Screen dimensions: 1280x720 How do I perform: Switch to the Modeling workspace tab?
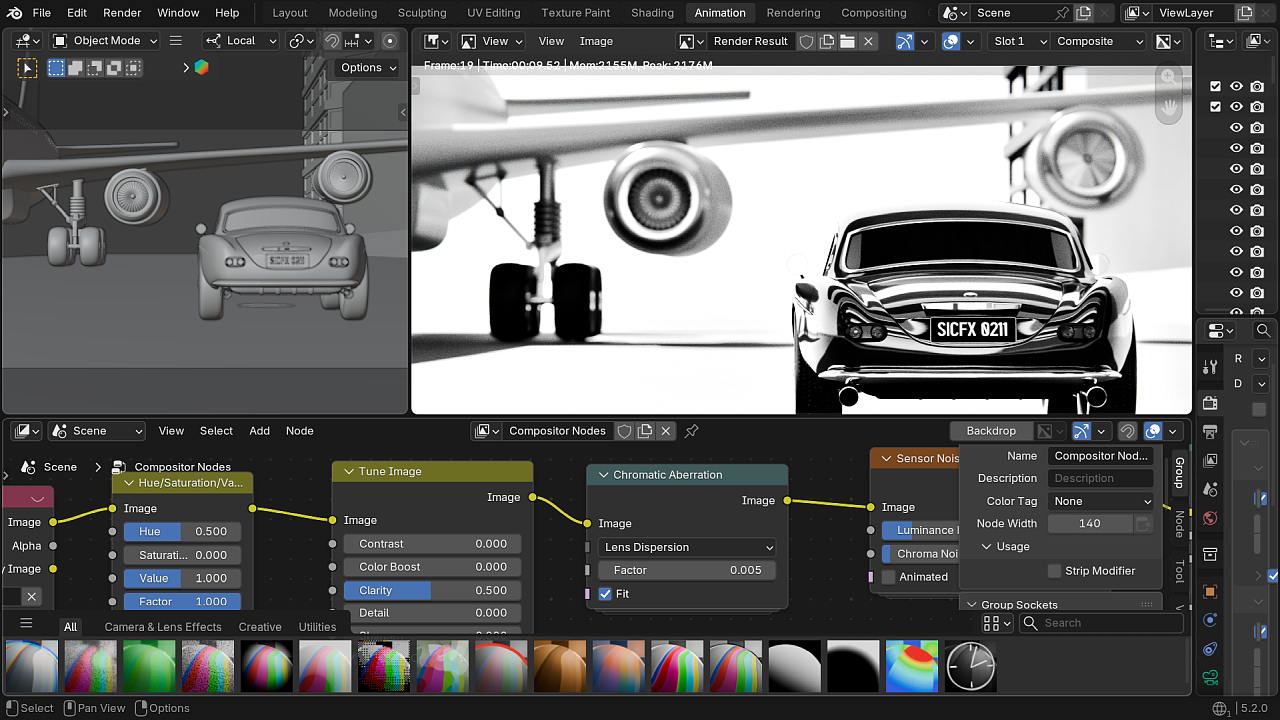click(353, 13)
